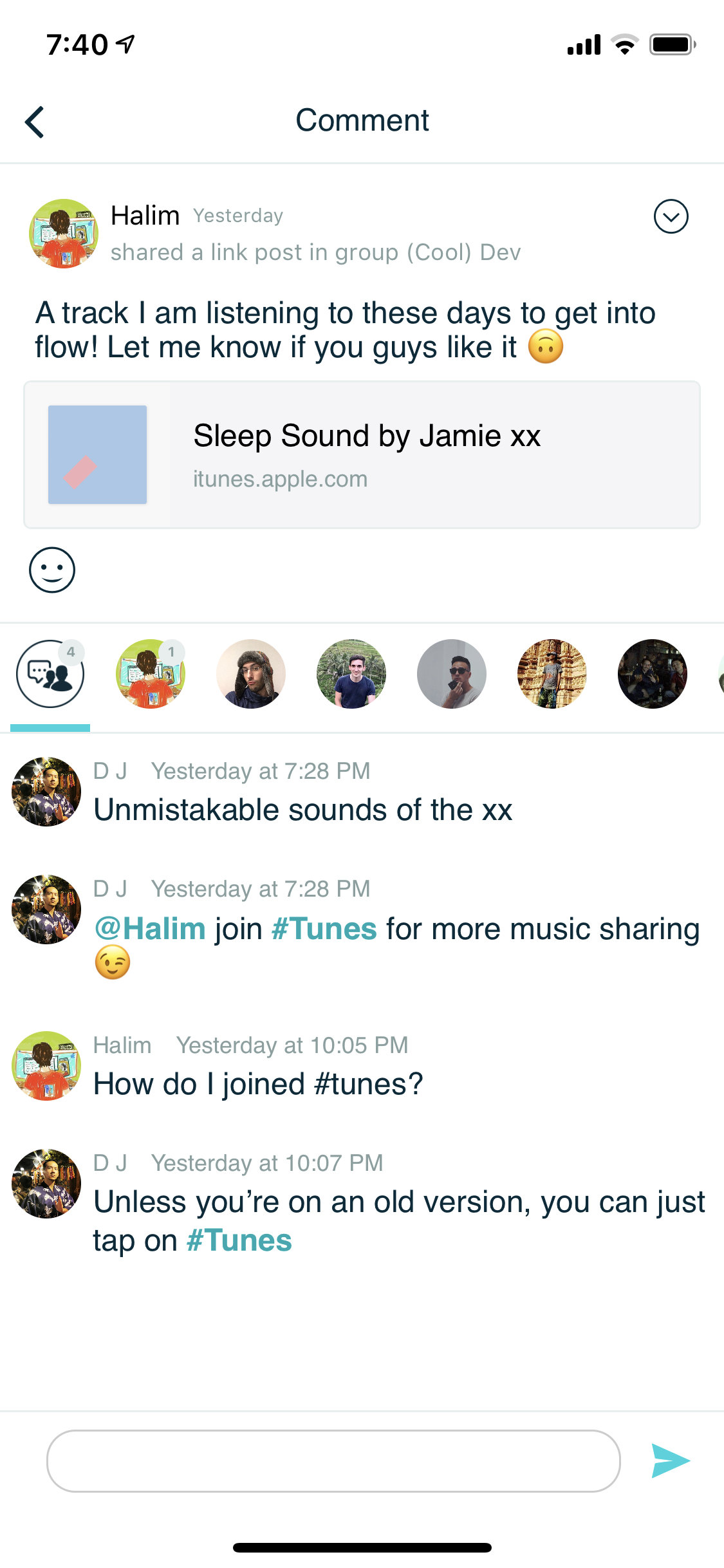The width and height of the screenshot is (724, 1568).
Task: Select the avatar with fur hat
Action: click(x=251, y=674)
